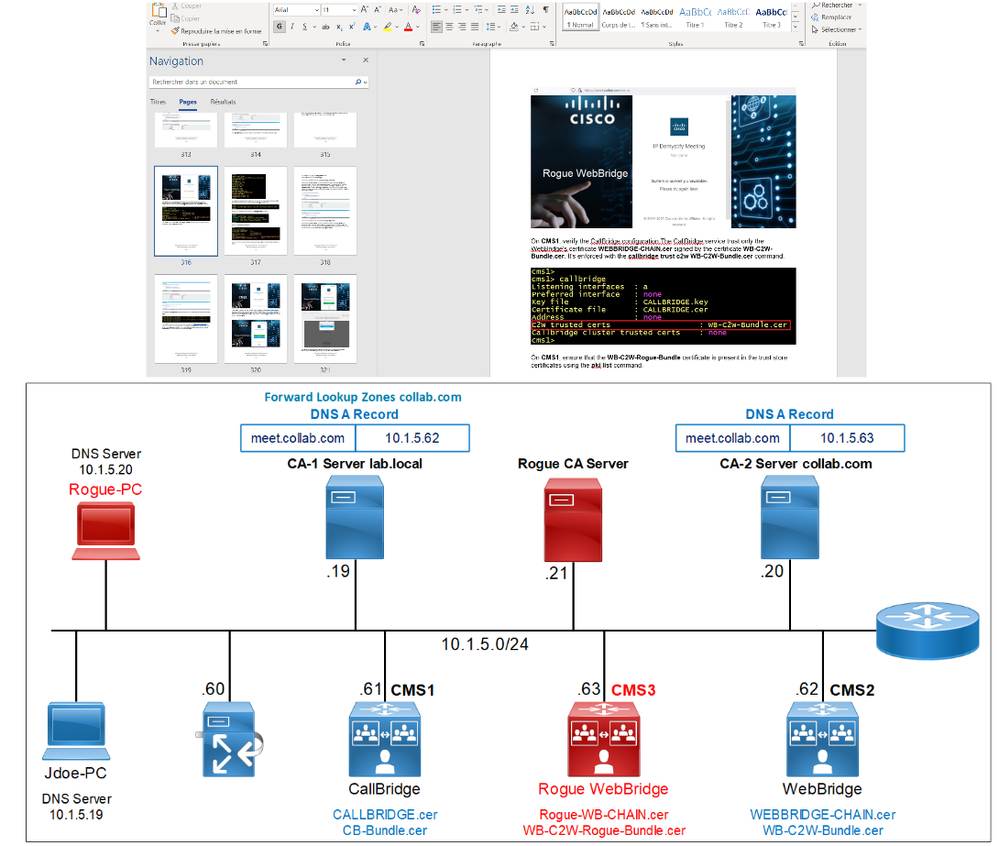Toggle the paragraph marks pilcrow
Viewport: 999px width, 846px height.
[x=546, y=10]
